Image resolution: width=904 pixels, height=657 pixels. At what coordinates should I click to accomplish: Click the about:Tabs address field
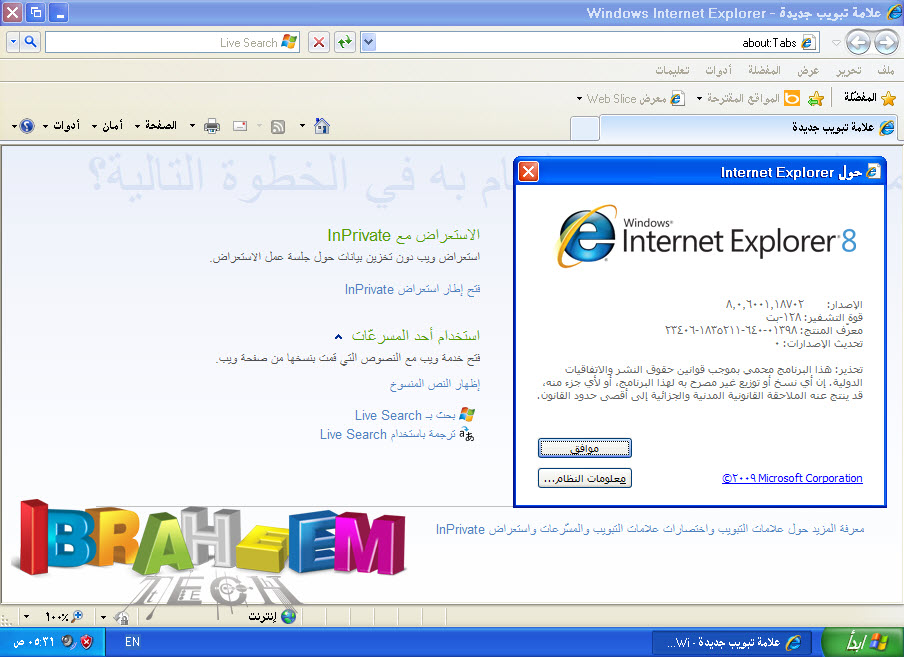[x=588, y=43]
